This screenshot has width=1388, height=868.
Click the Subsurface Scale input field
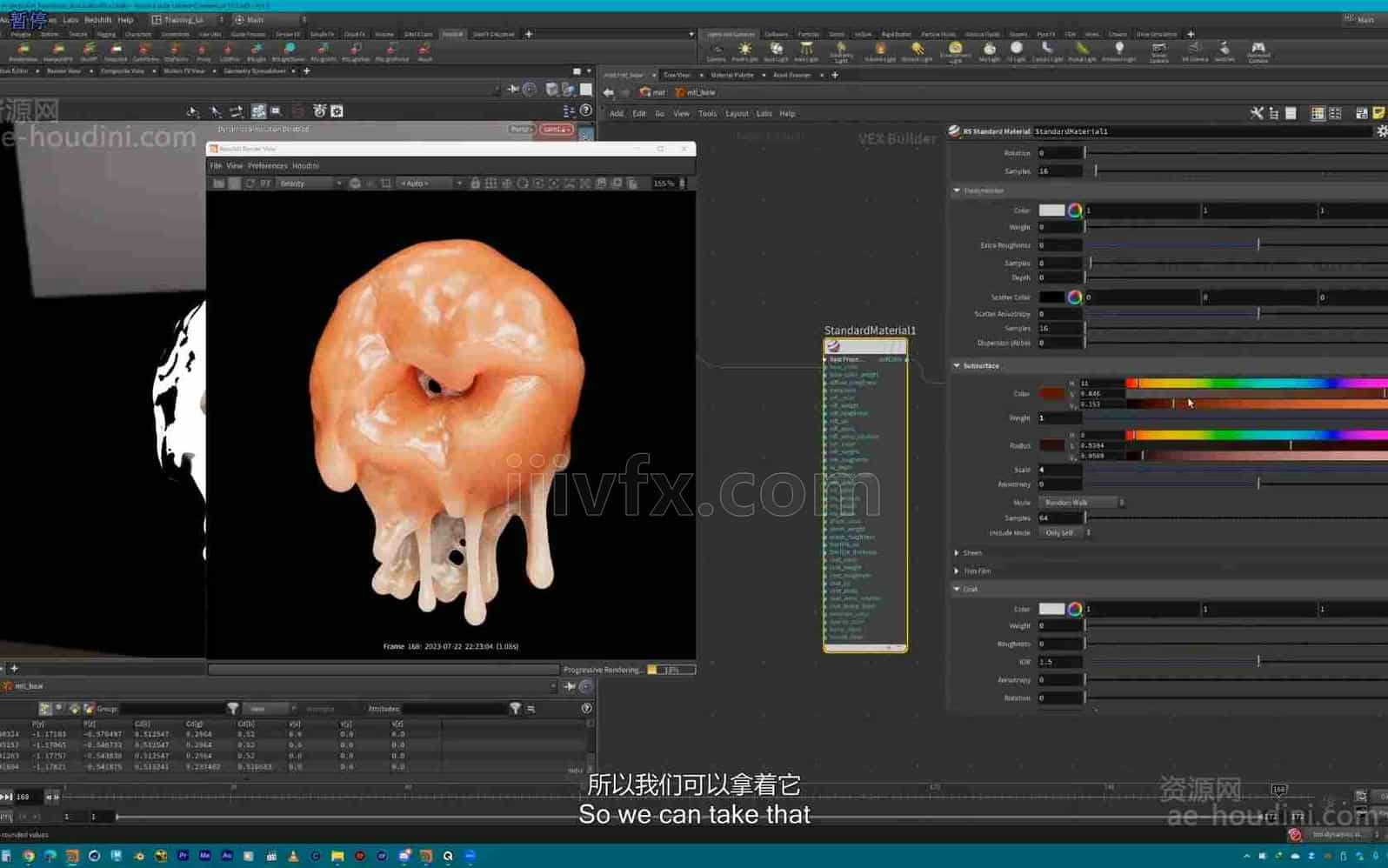1060,470
